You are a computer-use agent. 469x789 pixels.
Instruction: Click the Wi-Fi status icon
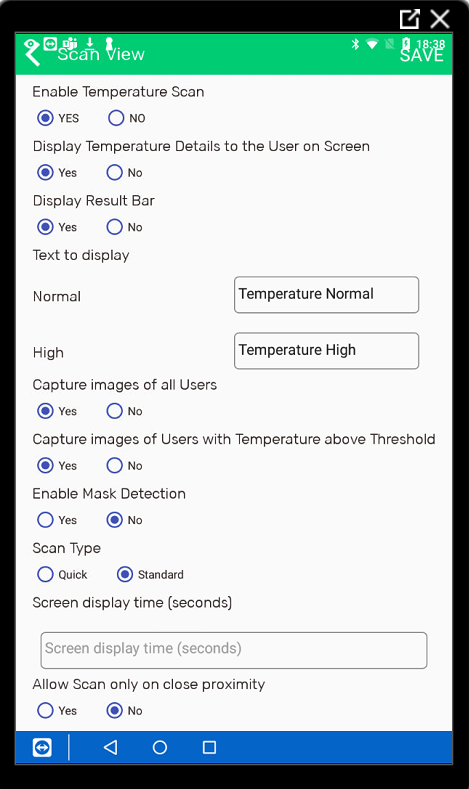[372, 44]
